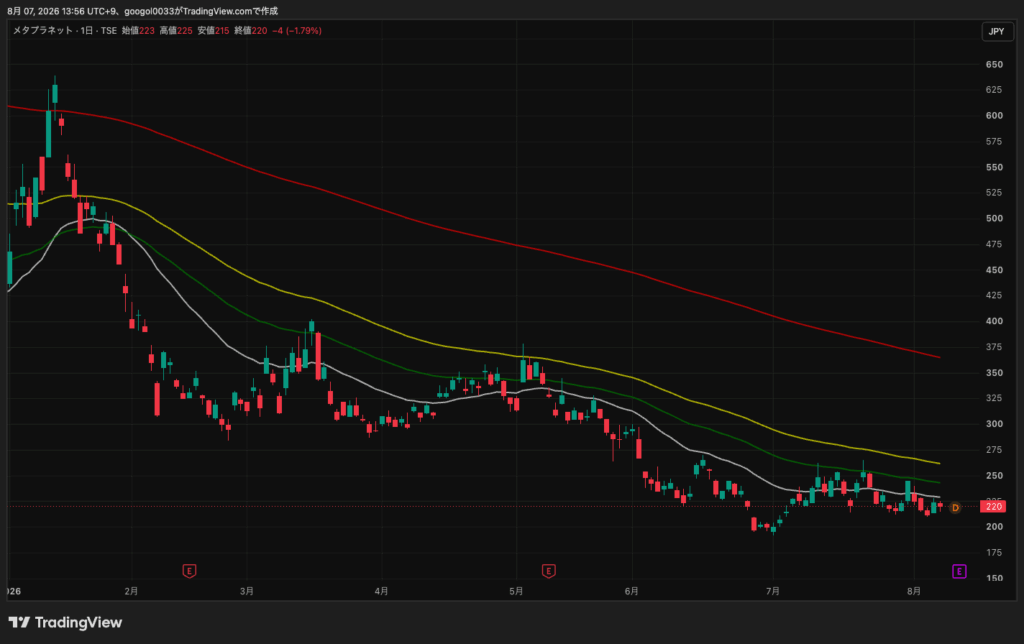
Task: Click the 150 price axis label
Action: 994,578
